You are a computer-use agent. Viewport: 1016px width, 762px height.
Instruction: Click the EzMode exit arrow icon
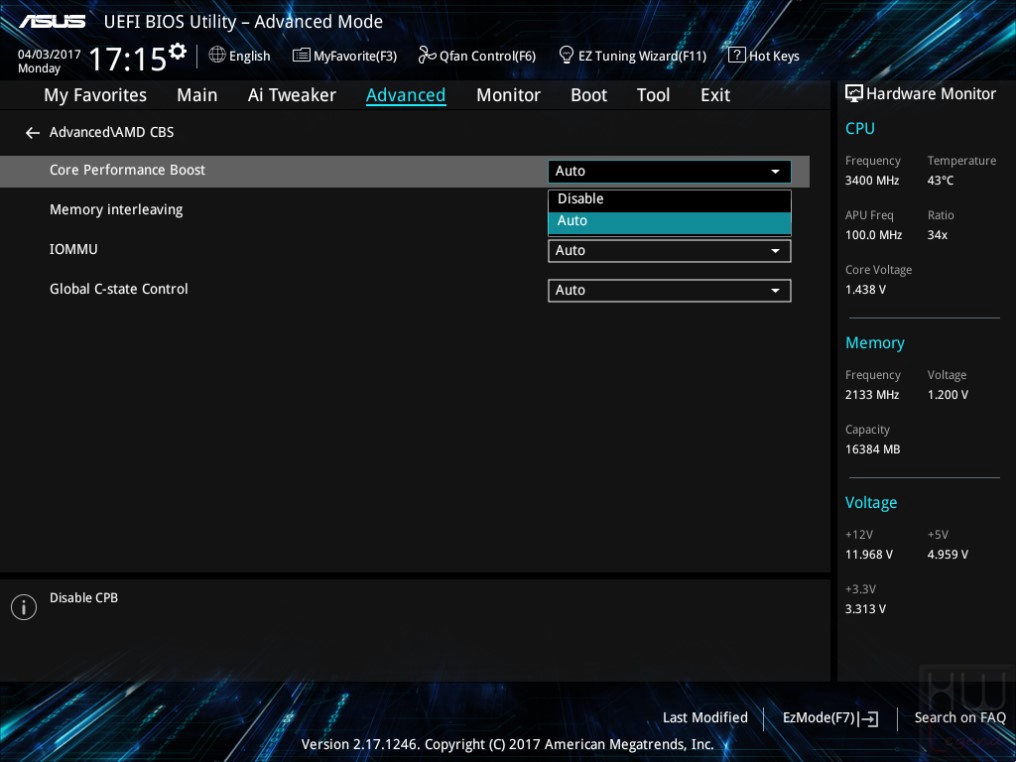pyautogui.click(x=870, y=719)
